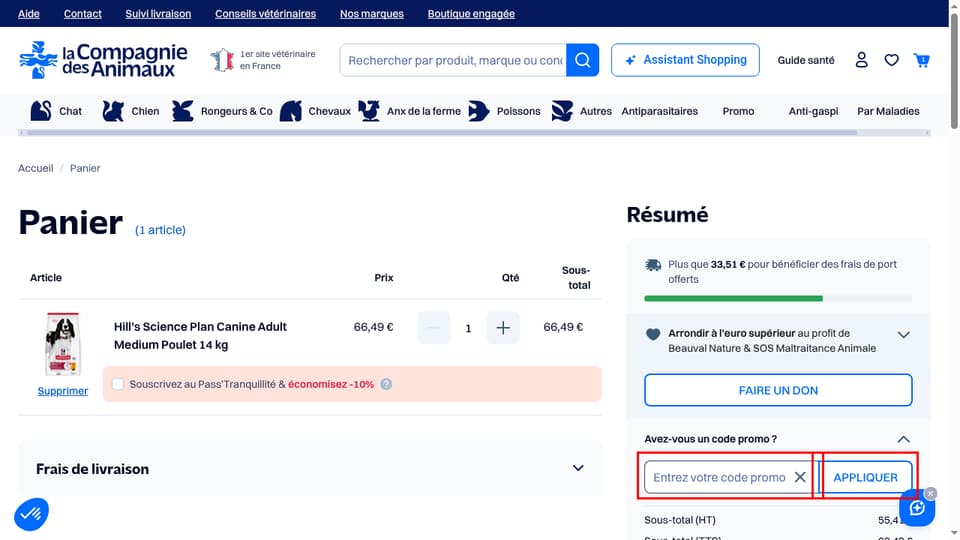Image resolution: width=960 pixels, height=540 pixels.
Task: Click the free shipping green progress bar
Action: coord(733,298)
